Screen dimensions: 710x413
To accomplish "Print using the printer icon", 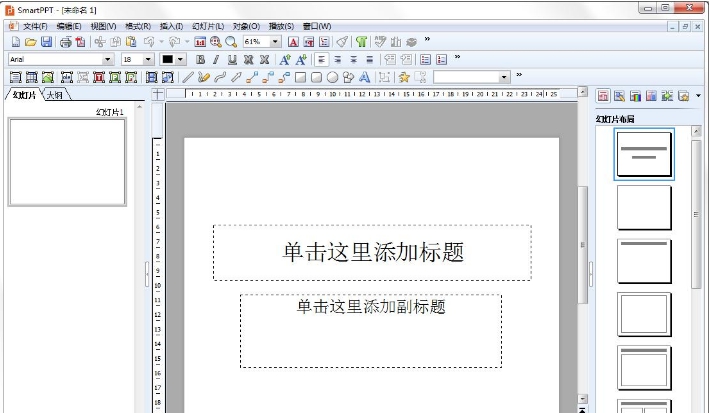I will click(66, 42).
